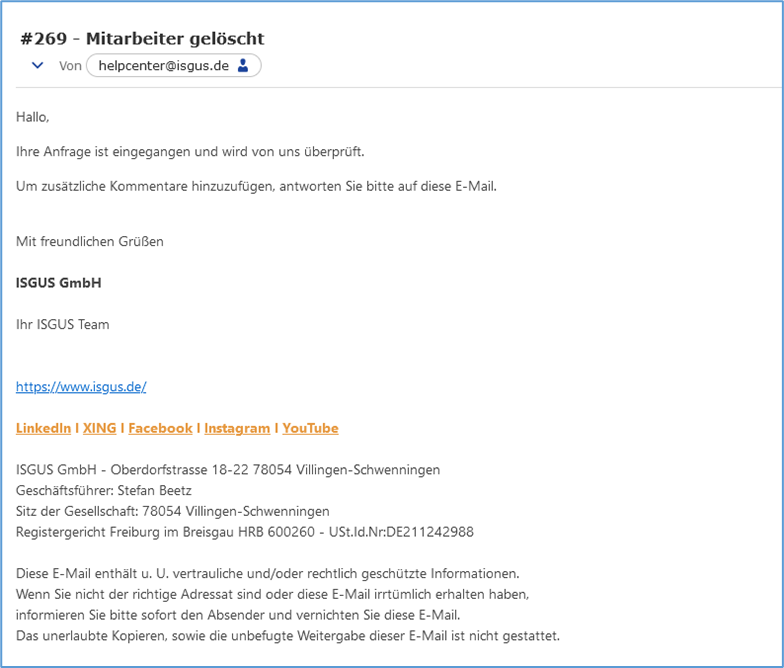Click 'Ihr ISGUS Team'

[x=62, y=324]
